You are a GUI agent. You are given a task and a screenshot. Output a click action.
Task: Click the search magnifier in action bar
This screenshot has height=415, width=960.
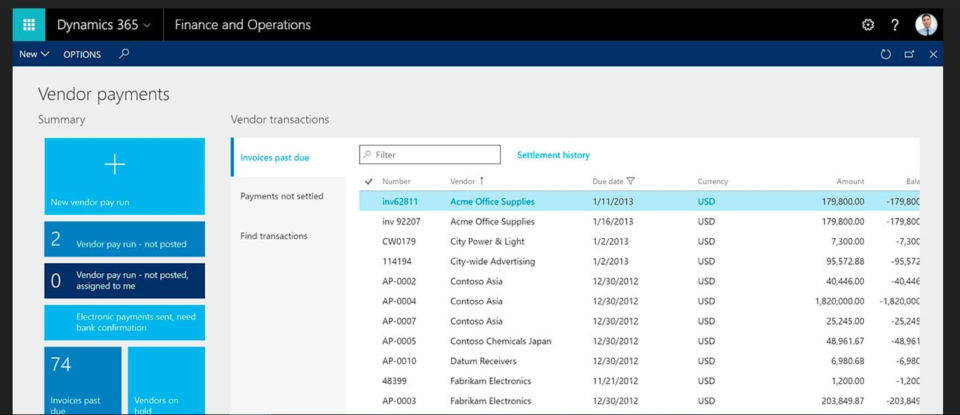(x=125, y=54)
